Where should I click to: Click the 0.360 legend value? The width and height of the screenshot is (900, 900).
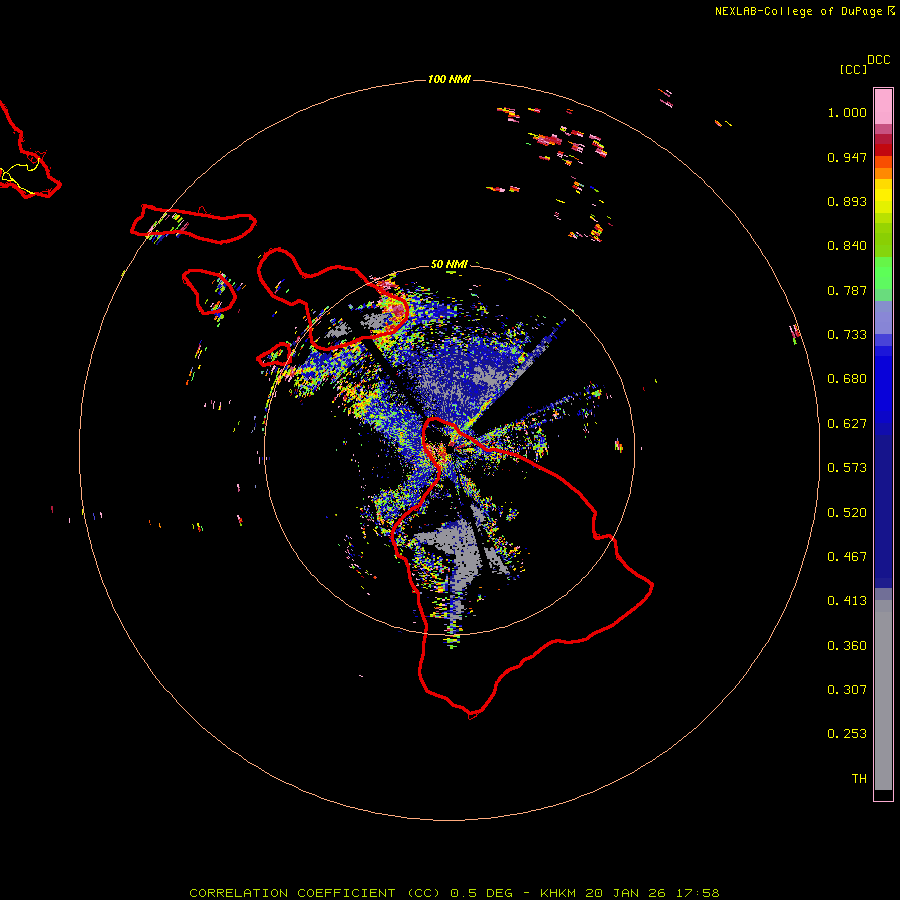click(847, 646)
